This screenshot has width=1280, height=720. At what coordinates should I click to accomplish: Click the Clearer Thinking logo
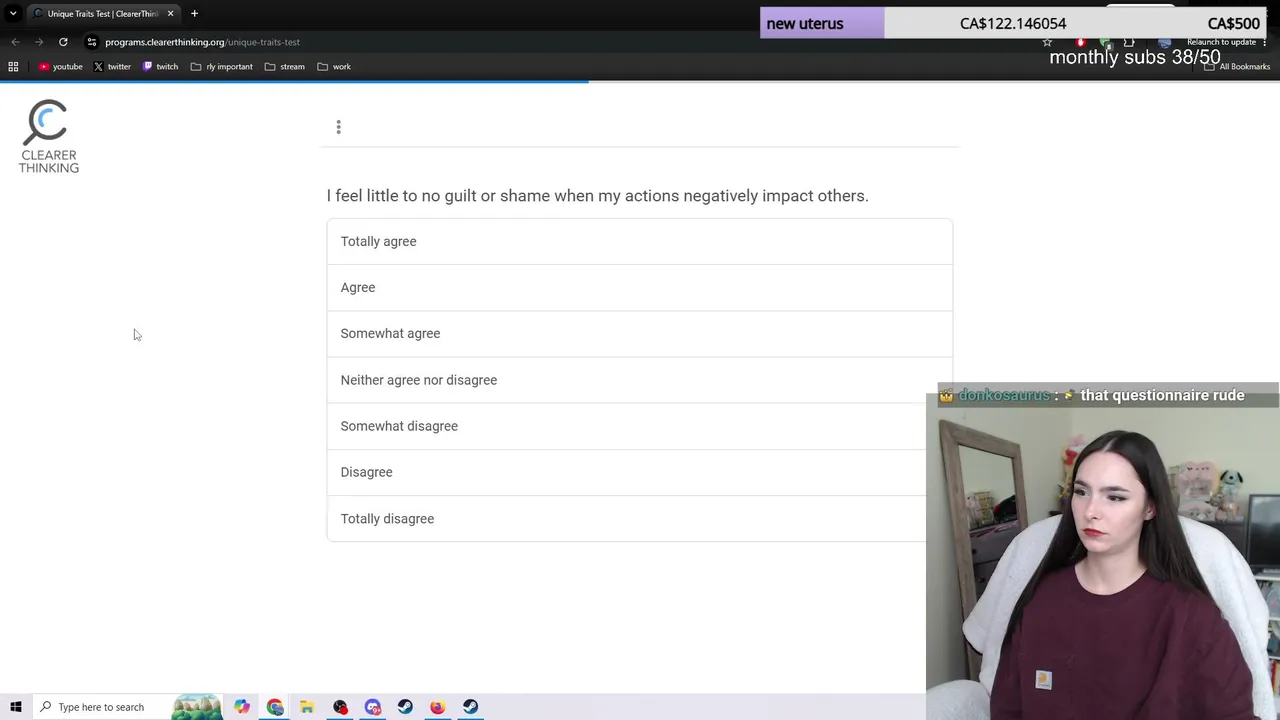(48, 136)
